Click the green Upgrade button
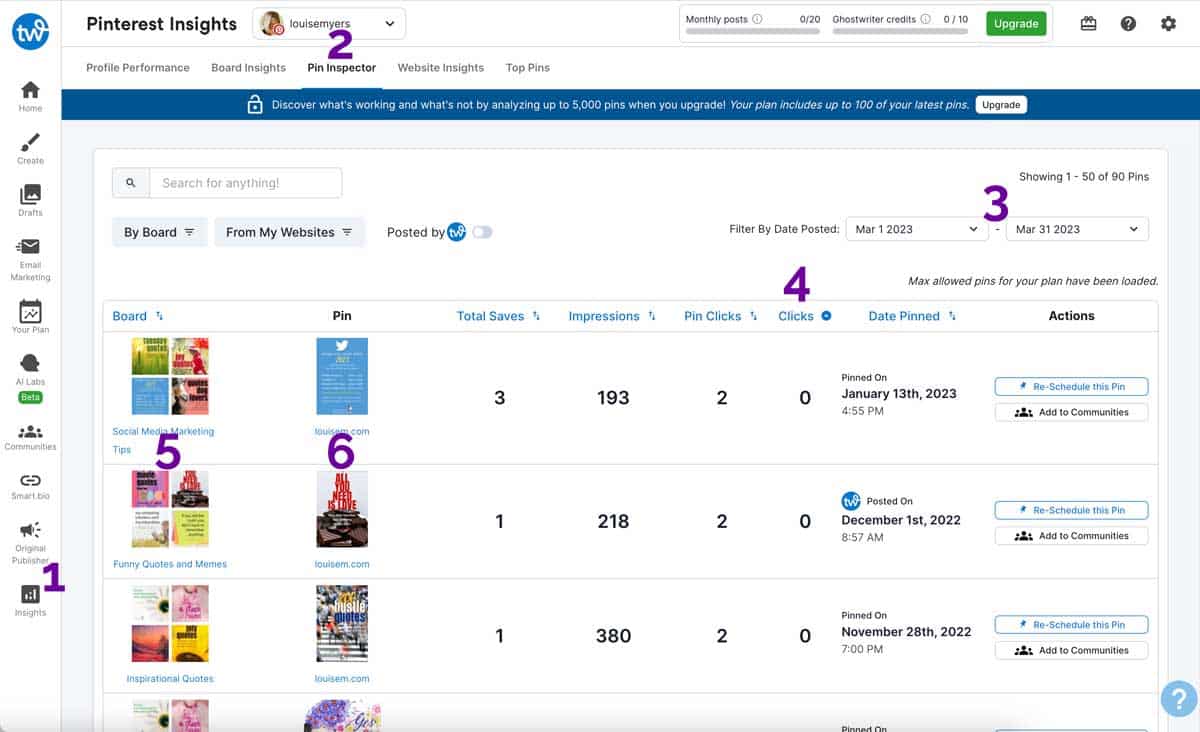 pyautogui.click(x=1016, y=23)
